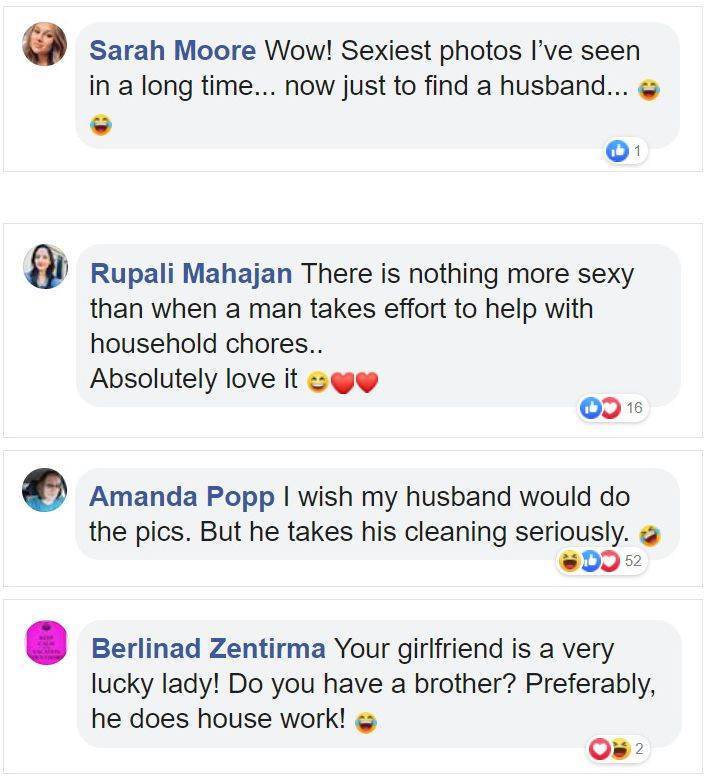The image size is (707, 780).
Task: Click Amanda Popp's profile picture
Action: [x=45, y=490]
